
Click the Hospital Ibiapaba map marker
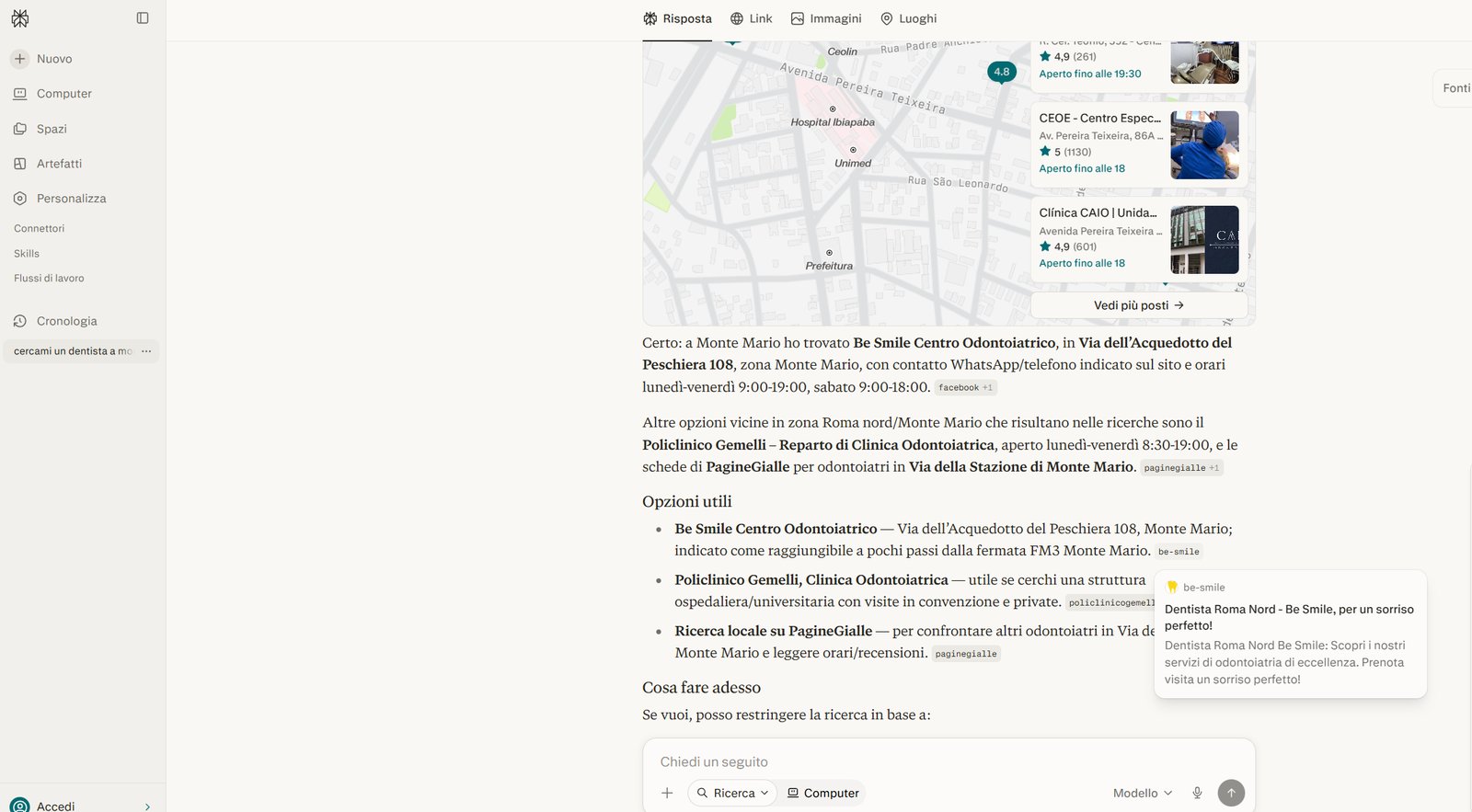point(833,109)
